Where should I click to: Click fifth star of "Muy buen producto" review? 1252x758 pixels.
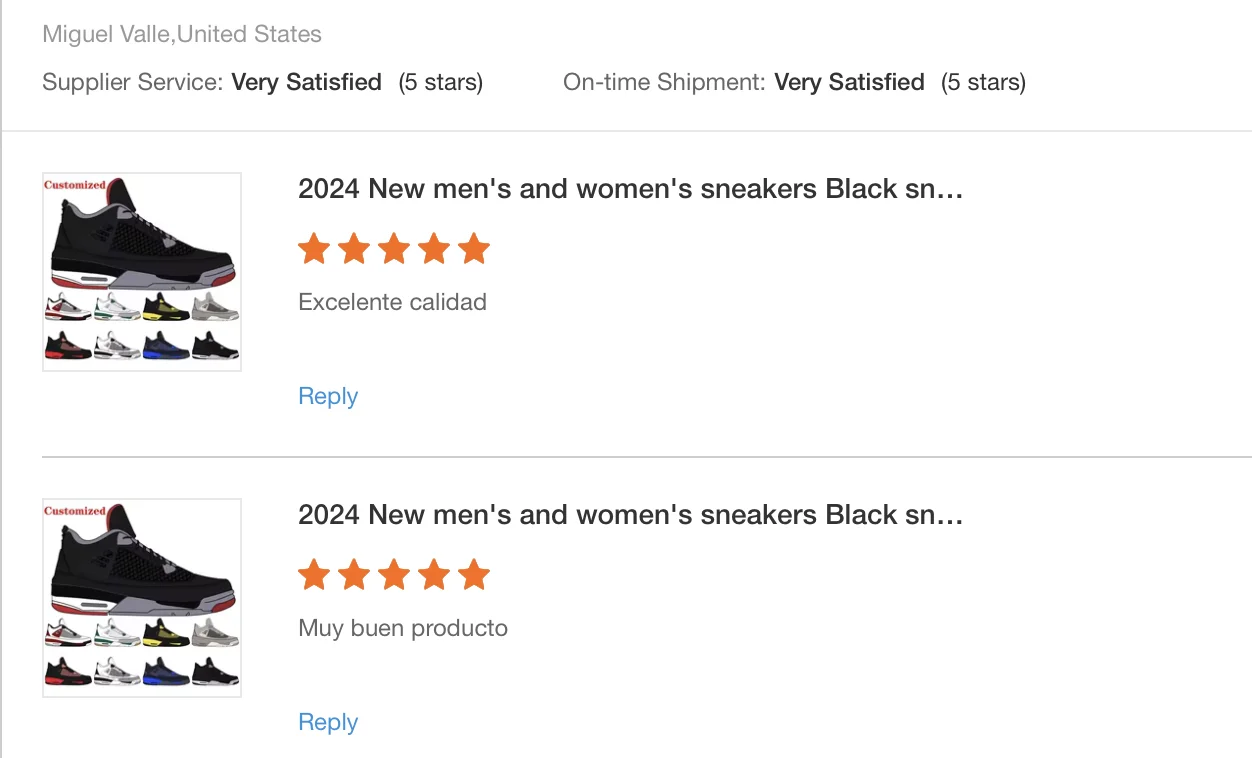coord(474,575)
